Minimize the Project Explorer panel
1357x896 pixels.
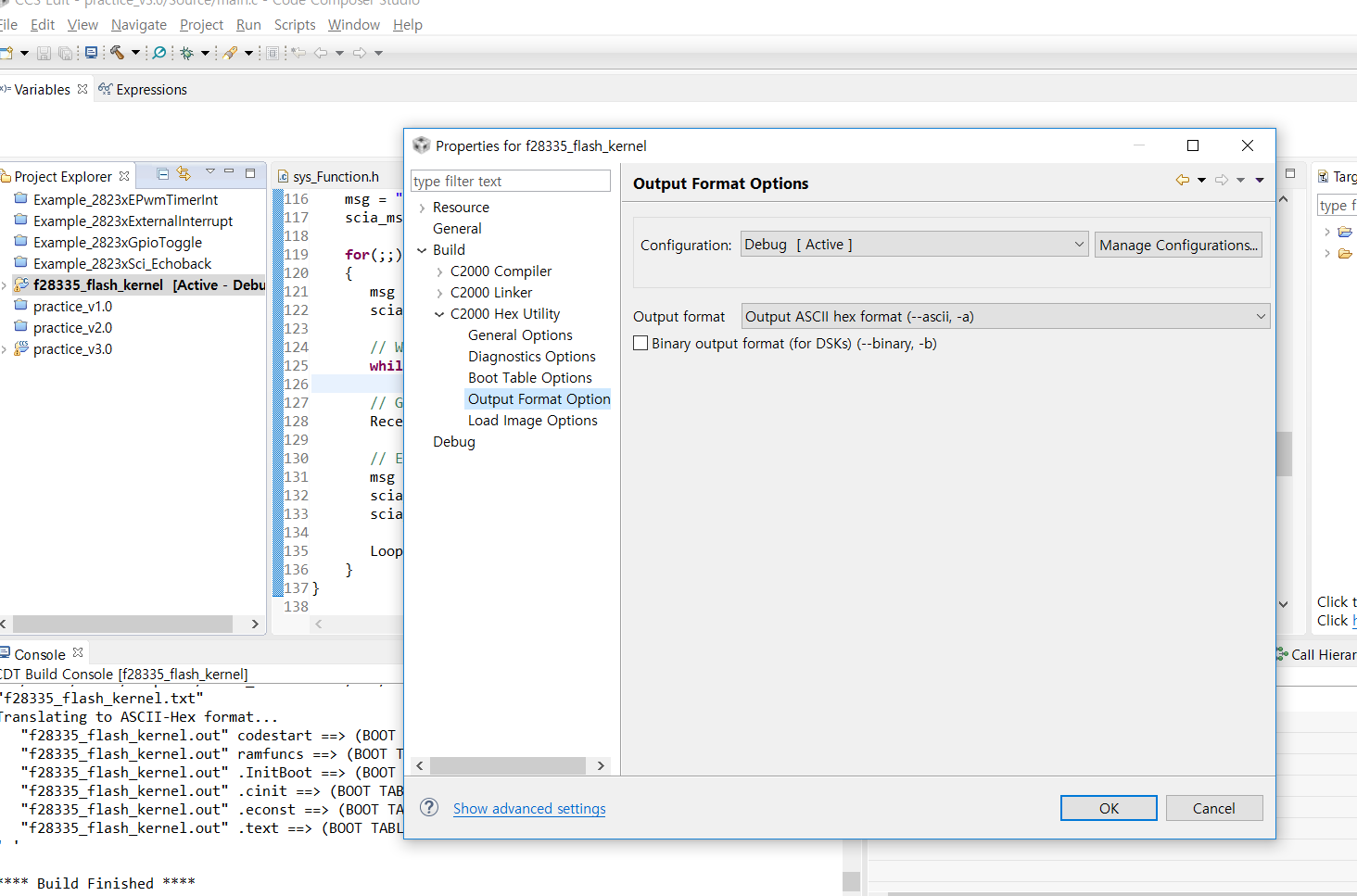tap(229, 172)
